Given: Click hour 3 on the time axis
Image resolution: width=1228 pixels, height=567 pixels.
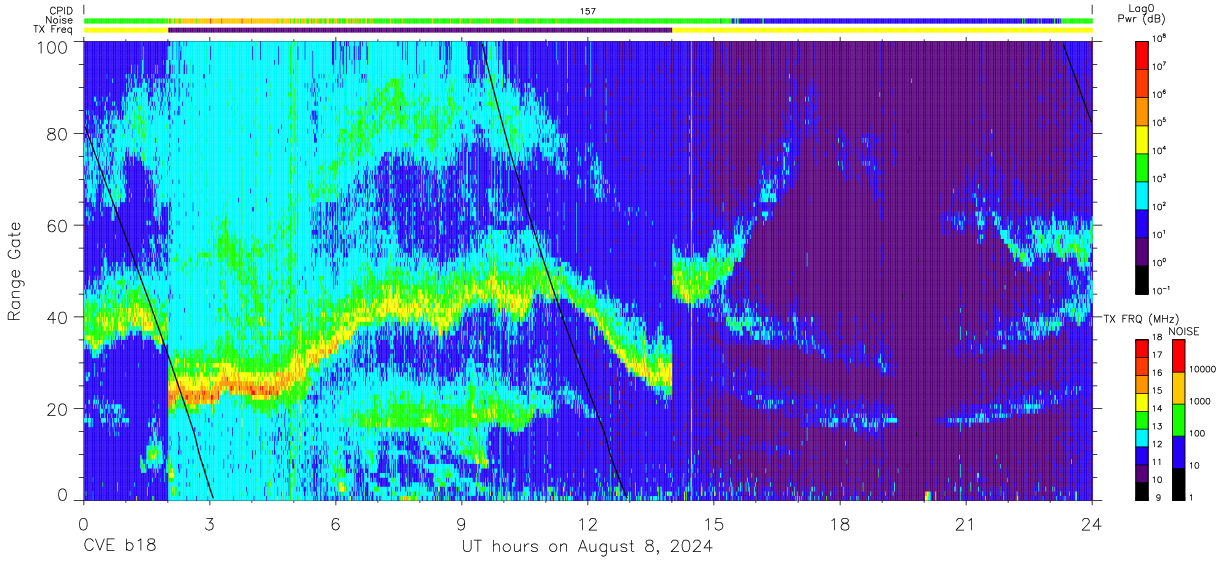Looking at the screenshot, I should tap(209, 523).
